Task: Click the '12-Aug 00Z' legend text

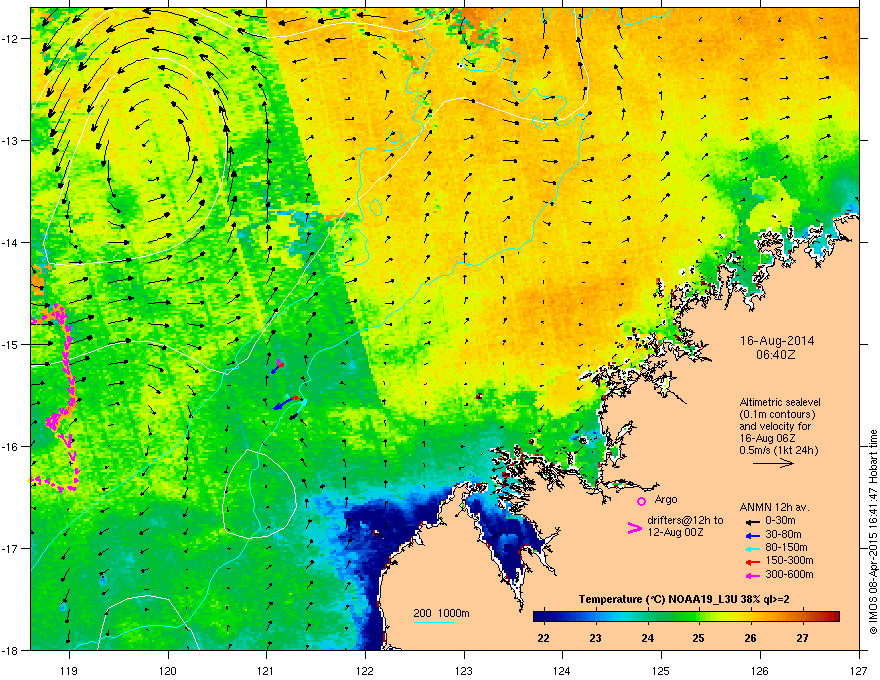Action: 675,532
